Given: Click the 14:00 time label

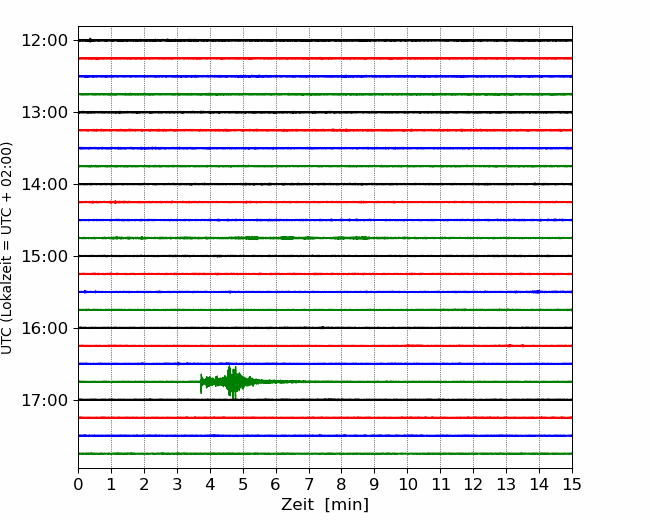Looking at the screenshot, I should [44, 184].
